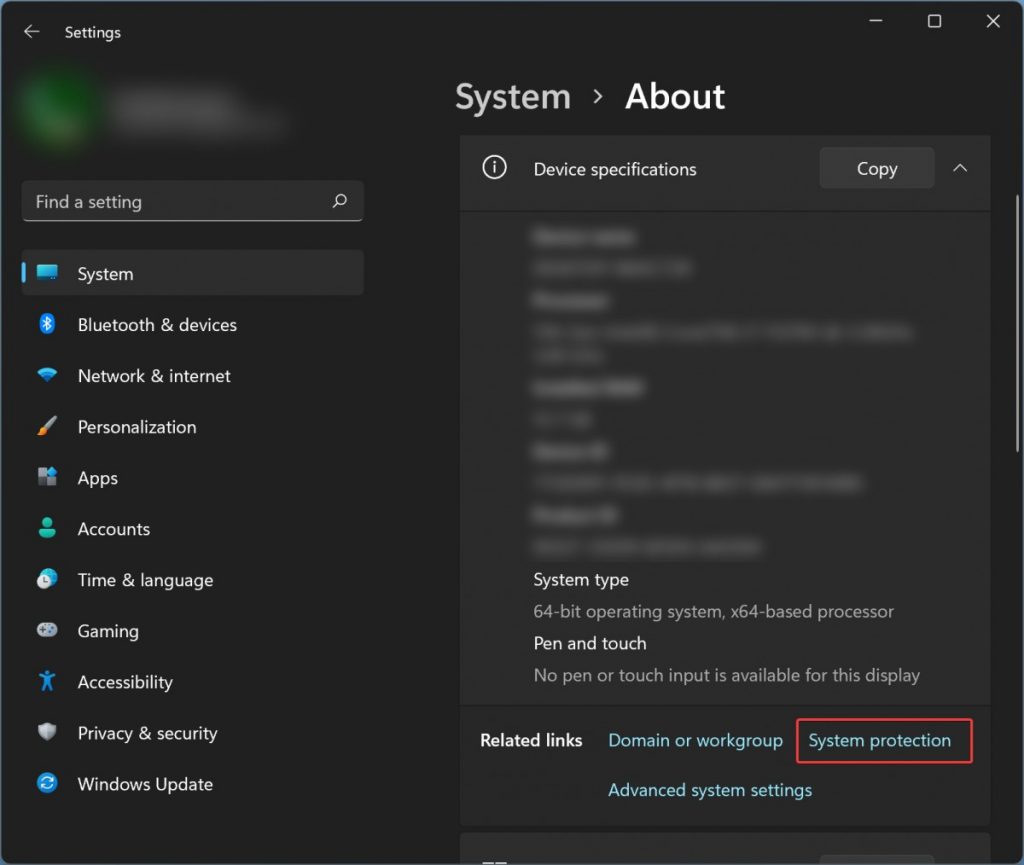Click the Network Wi-Fi icon
Viewport: 1024px width, 865px height.
(47, 375)
